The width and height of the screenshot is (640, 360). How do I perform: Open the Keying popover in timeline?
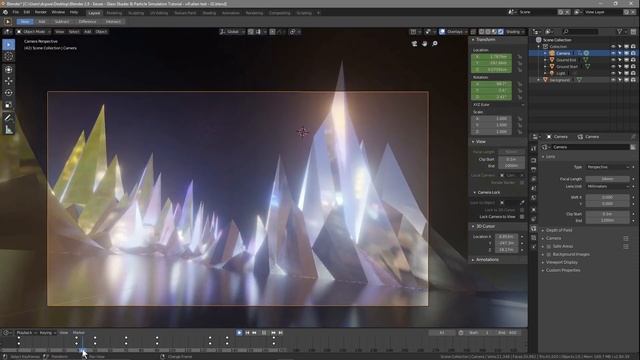[47, 333]
